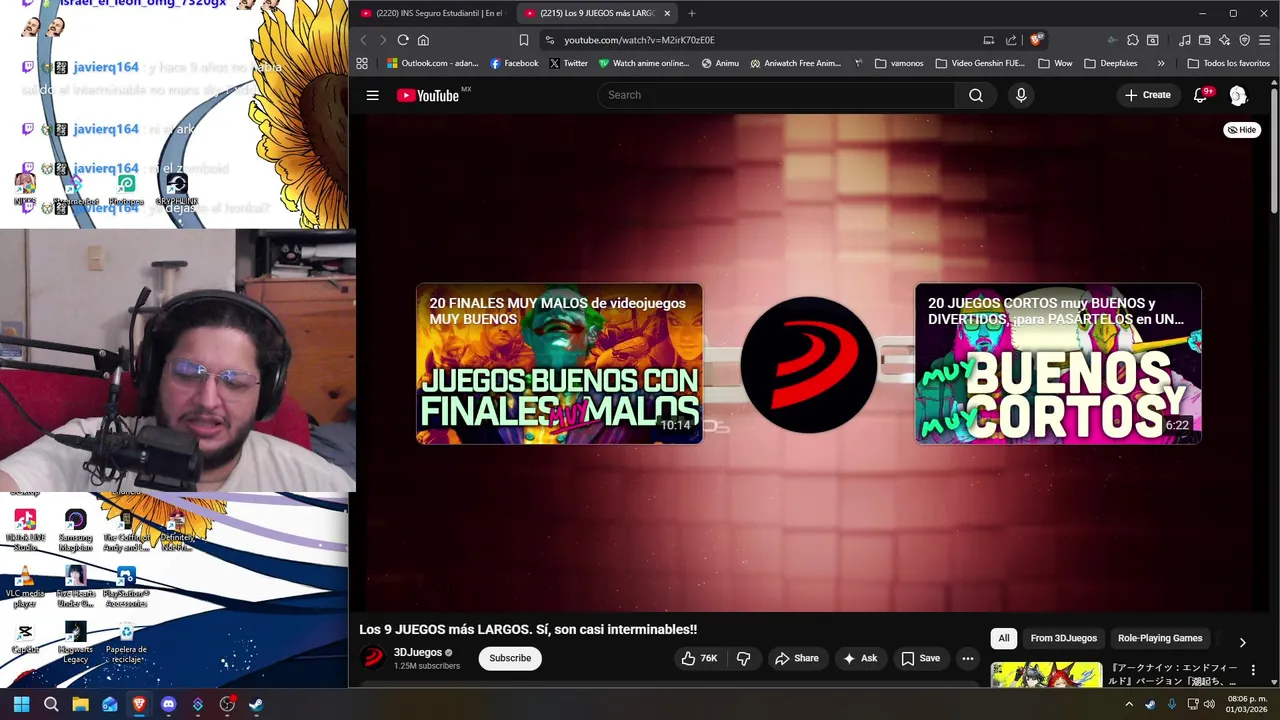This screenshot has height=720, width=1280.
Task: Hide the end screen cards
Action: tap(1242, 130)
